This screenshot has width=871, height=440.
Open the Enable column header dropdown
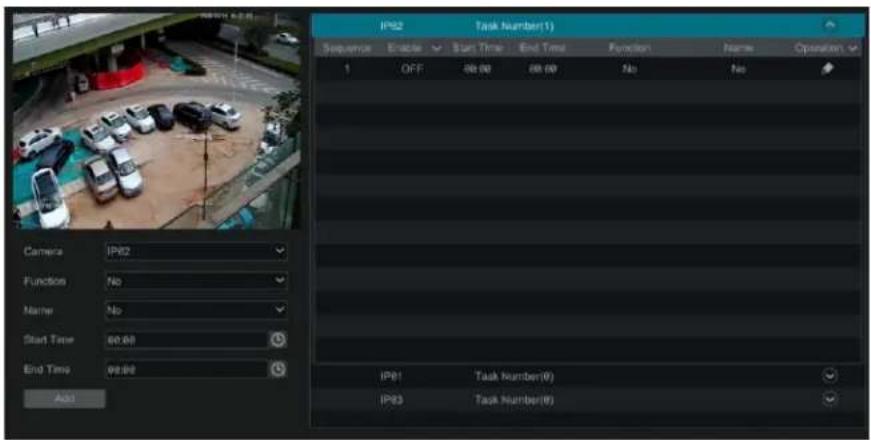point(437,49)
